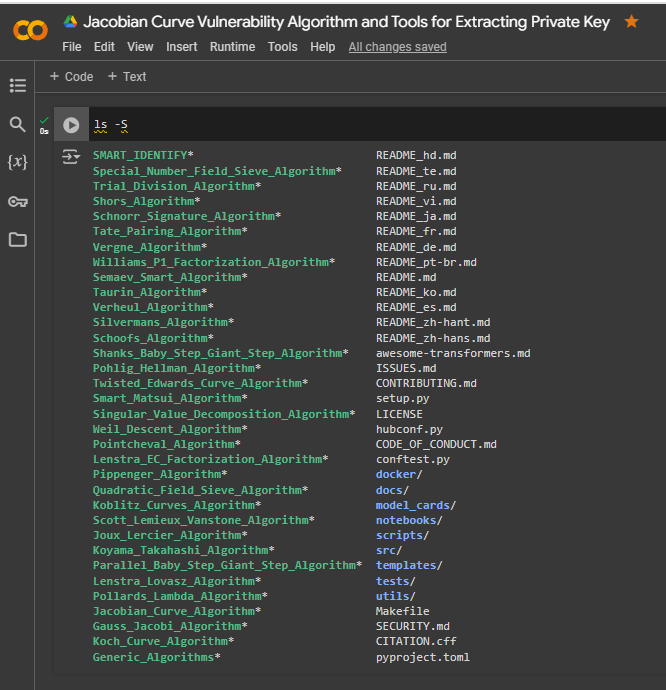Select Shors_Algorithm* entry

147,201
